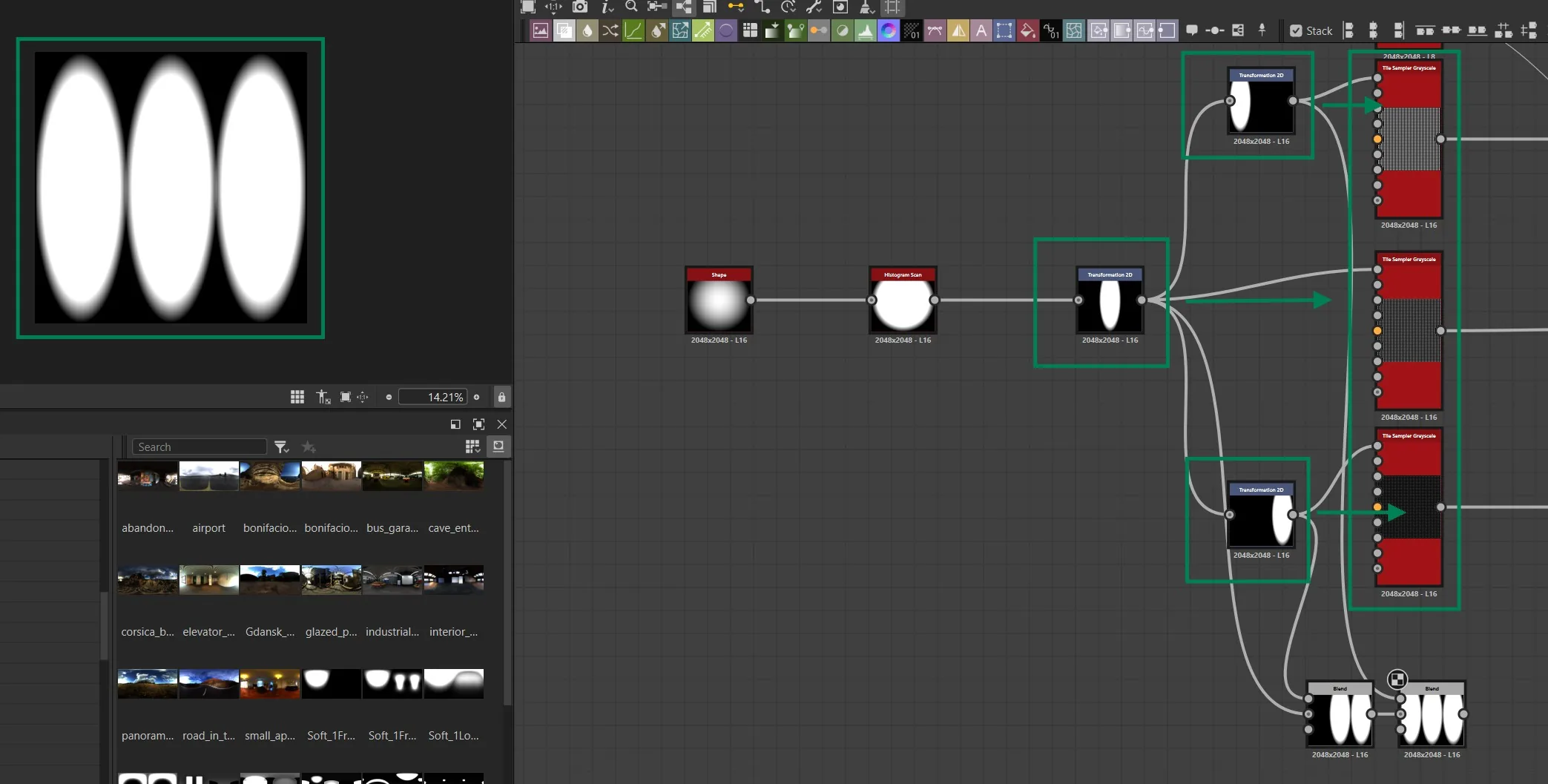Click the graph camera snapshot icon
Image resolution: width=1548 pixels, height=784 pixels.
tap(580, 7)
